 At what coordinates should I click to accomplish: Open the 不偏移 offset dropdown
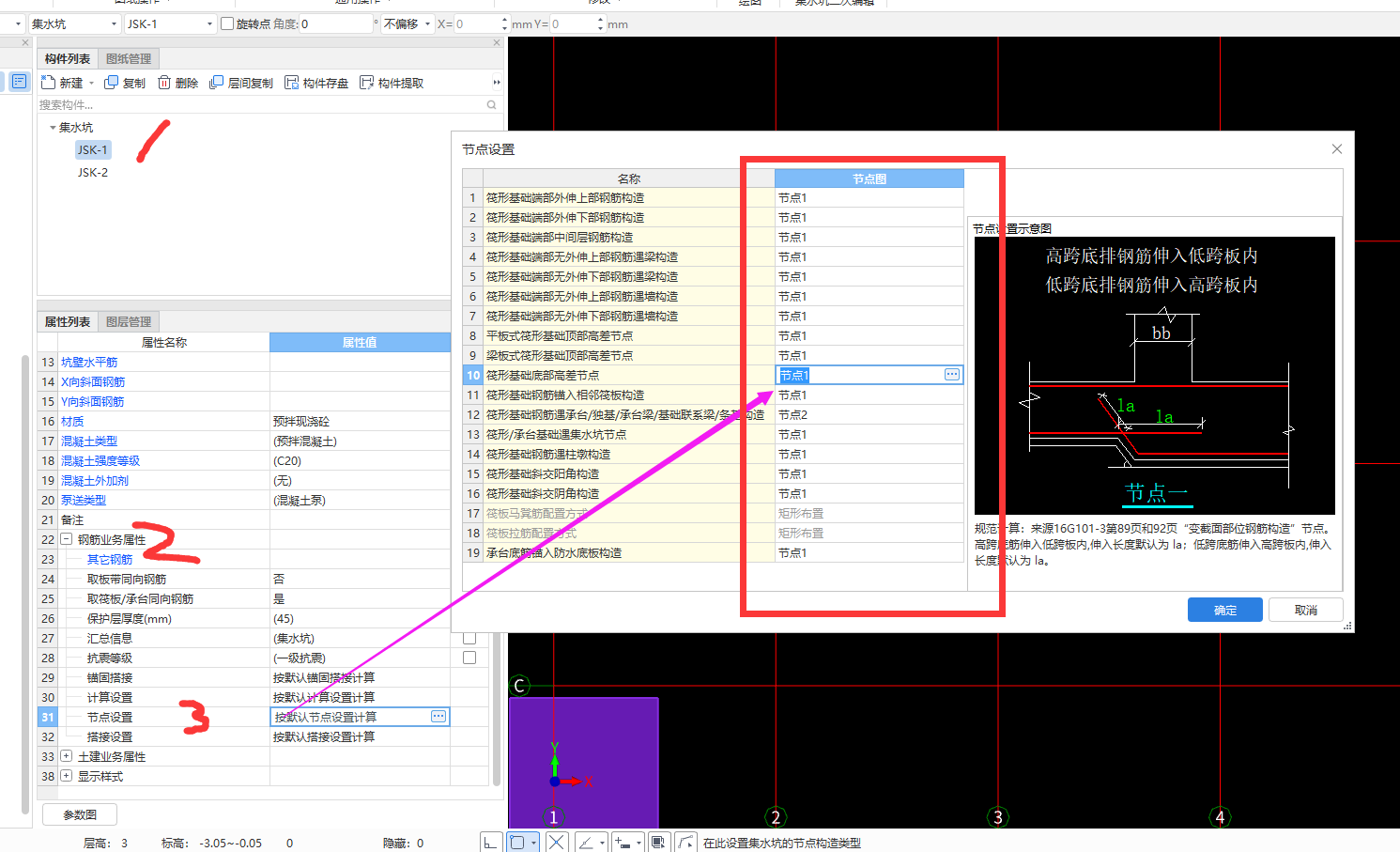(427, 23)
